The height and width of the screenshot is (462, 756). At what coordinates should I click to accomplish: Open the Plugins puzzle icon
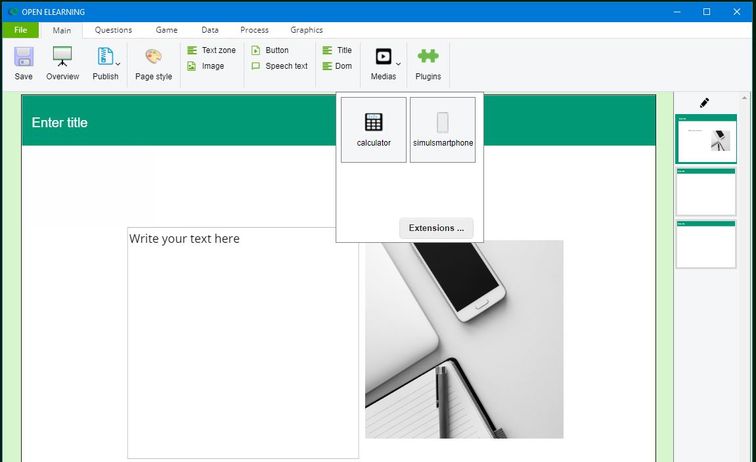[x=428, y=58]
